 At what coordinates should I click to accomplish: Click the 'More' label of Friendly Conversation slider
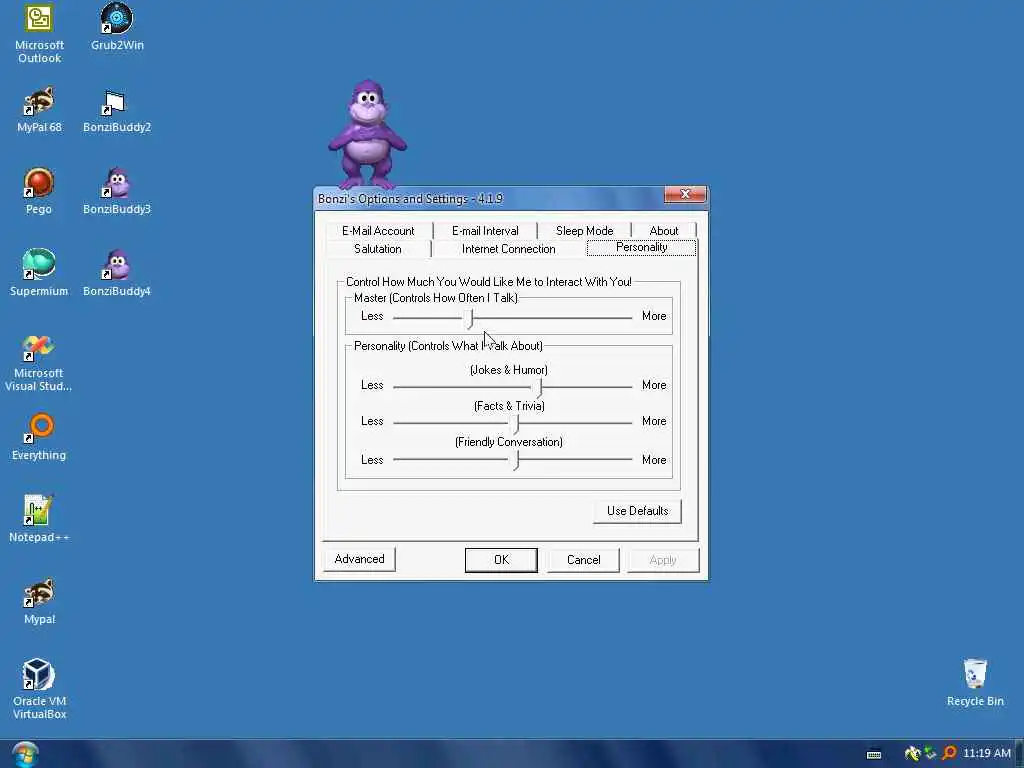(654, 460)
